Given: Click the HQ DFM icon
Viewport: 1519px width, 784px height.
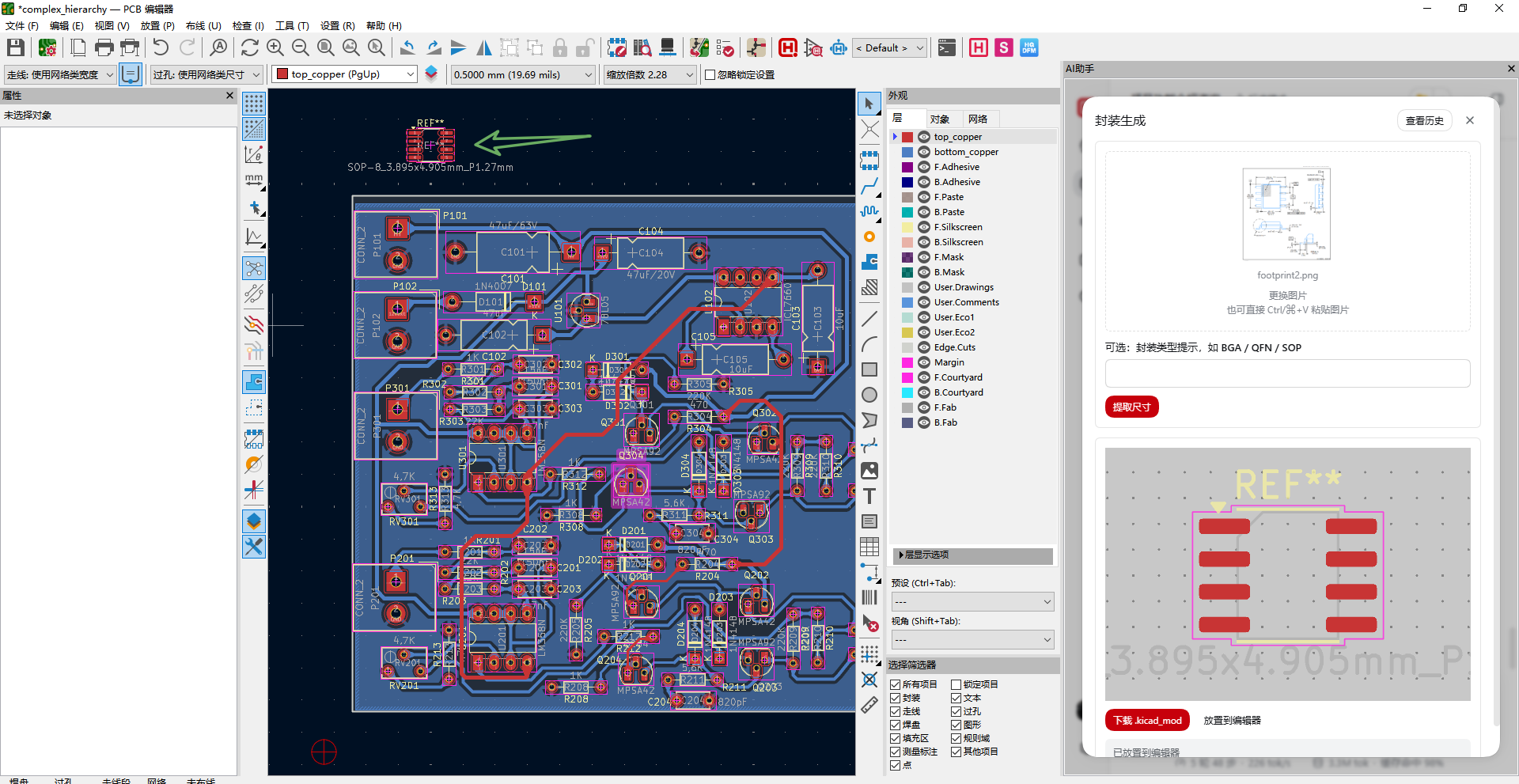Looking at the screenshot, I should 1029,47.
